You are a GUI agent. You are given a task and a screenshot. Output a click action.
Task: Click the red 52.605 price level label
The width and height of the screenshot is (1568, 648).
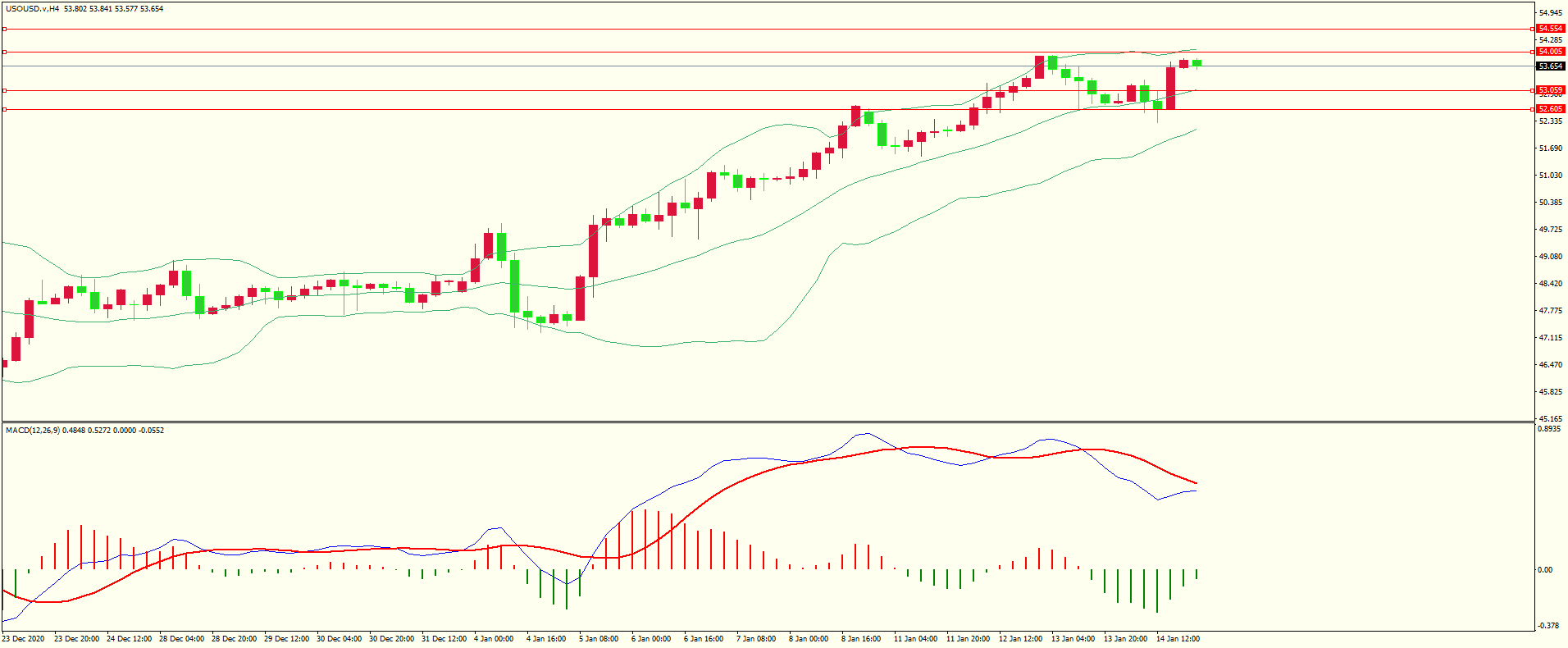tap(1550, 109)
